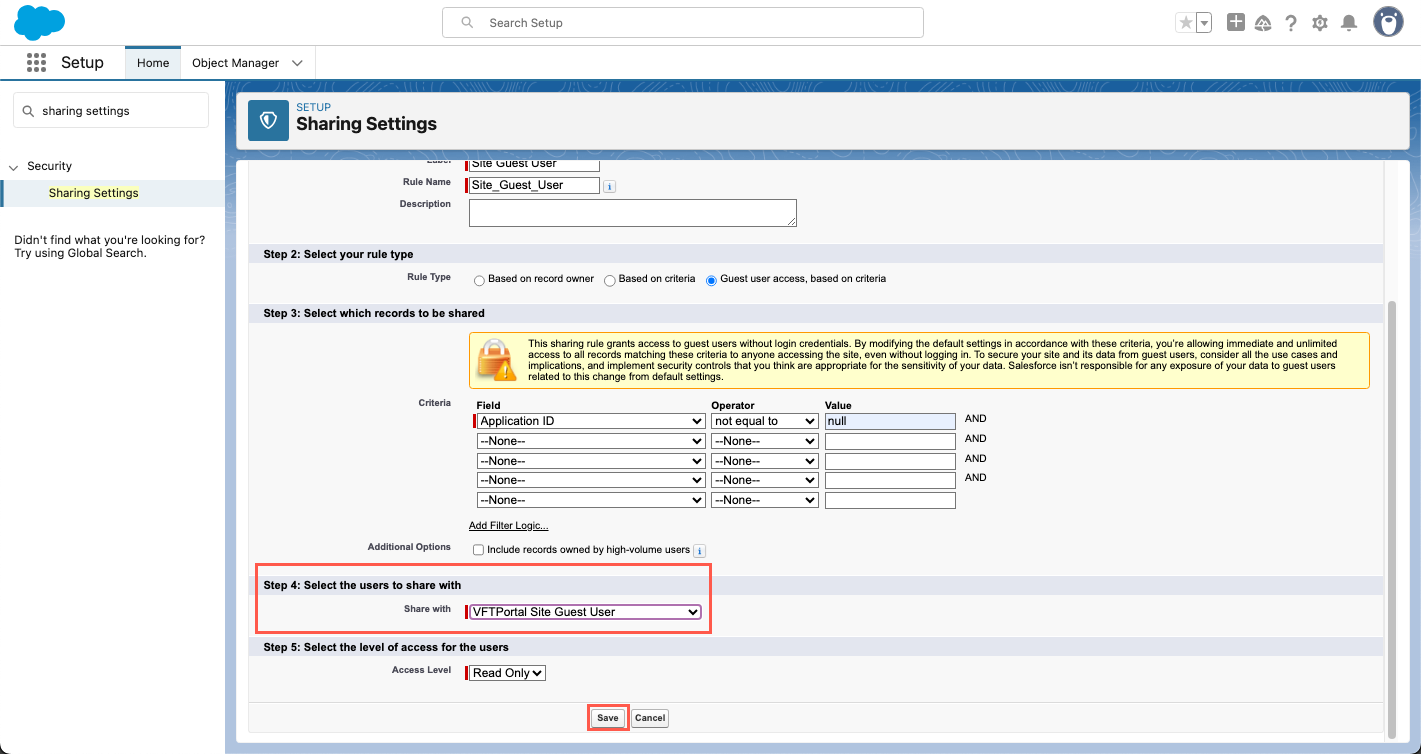Viewport: 1421px width, 754px height.
Task: Click the Rule Name info icon
Action: [610, 186]
